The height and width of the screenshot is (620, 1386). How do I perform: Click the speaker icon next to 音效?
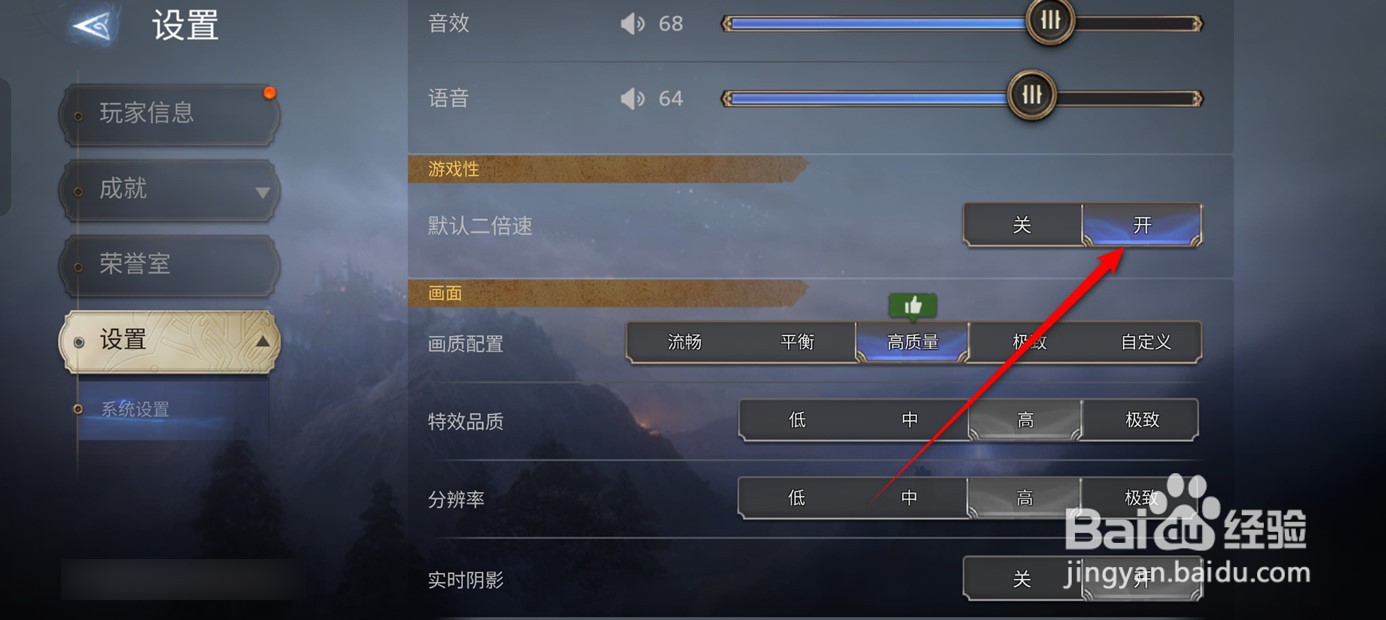point(633,23)
